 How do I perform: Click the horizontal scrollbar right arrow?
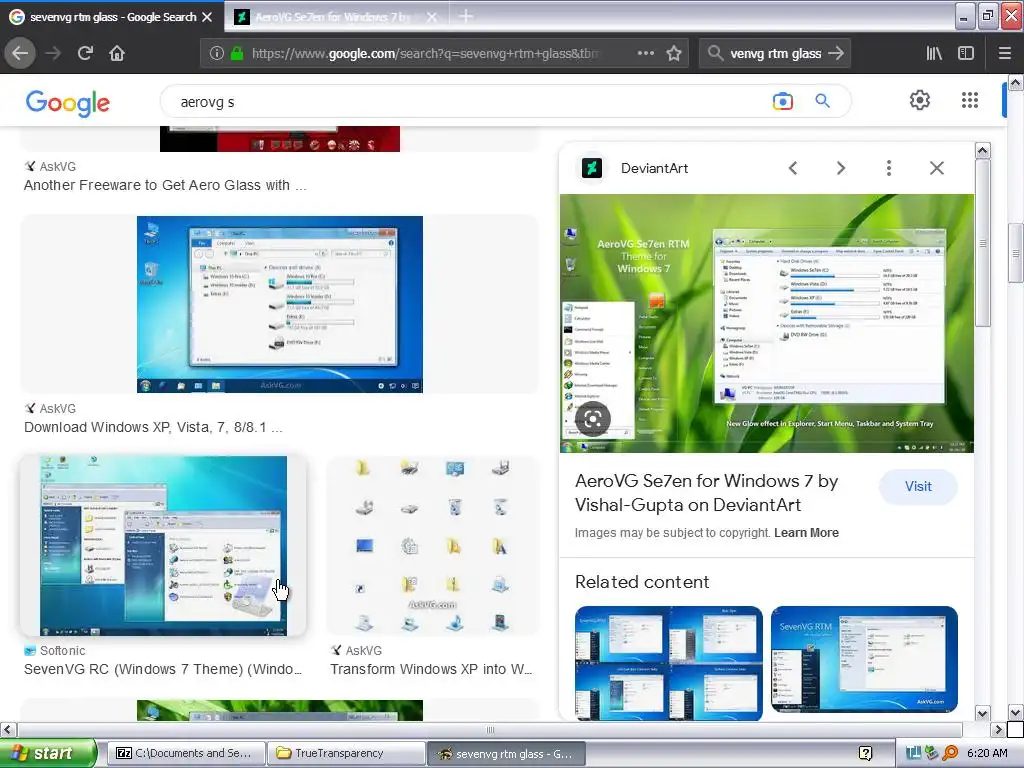998,729
